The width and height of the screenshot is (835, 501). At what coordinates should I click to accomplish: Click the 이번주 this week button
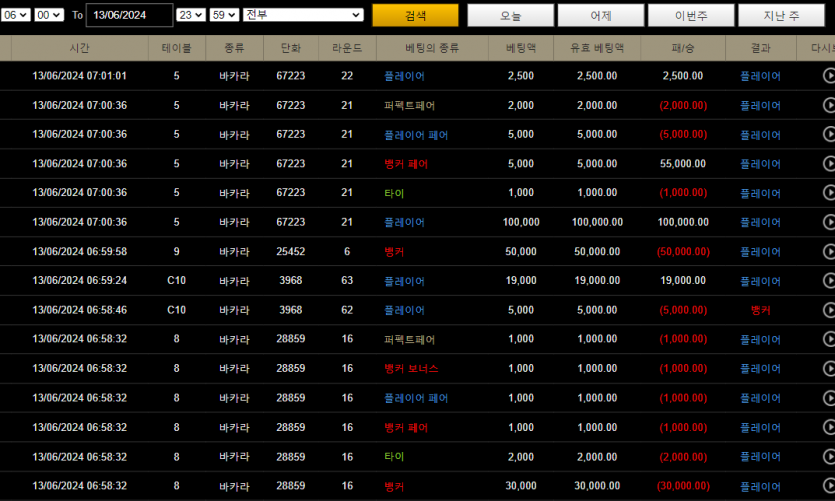tap(691, 15)
